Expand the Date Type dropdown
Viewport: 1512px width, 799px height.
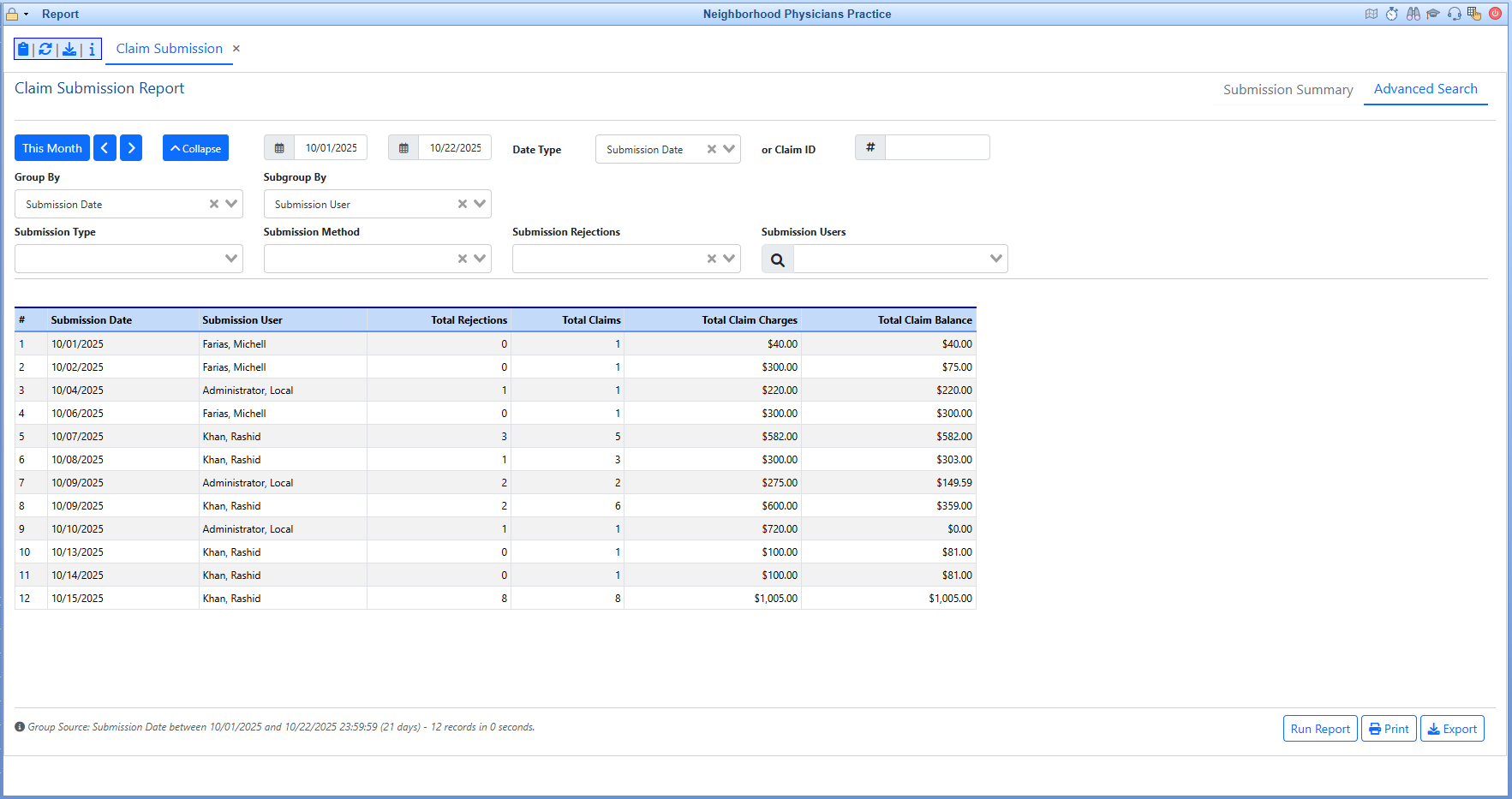pyautogui.click(x=729, y=149)
